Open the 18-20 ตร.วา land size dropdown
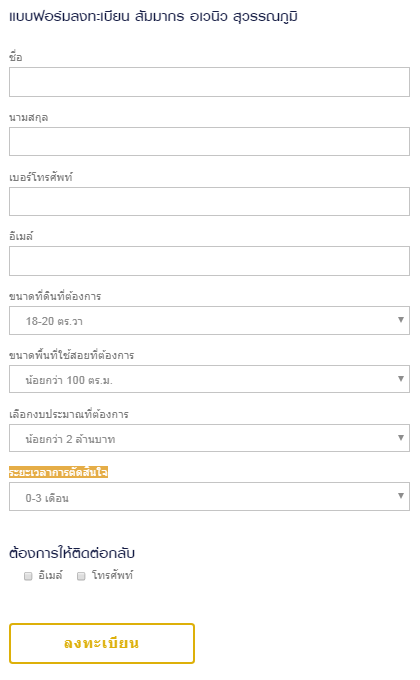The width and height of the screenshot is (420, 680). click(209, 320)
